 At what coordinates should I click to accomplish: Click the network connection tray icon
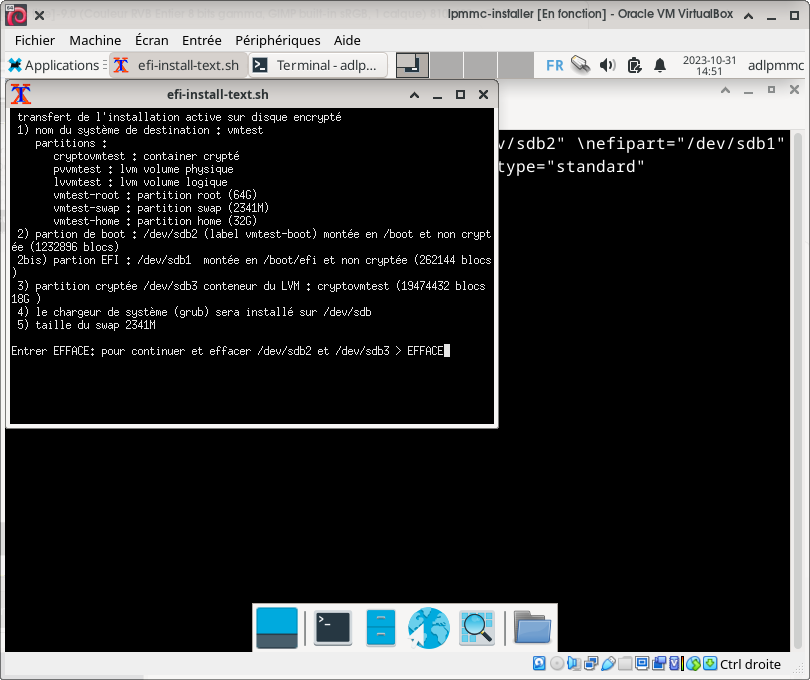pos(580,65)
